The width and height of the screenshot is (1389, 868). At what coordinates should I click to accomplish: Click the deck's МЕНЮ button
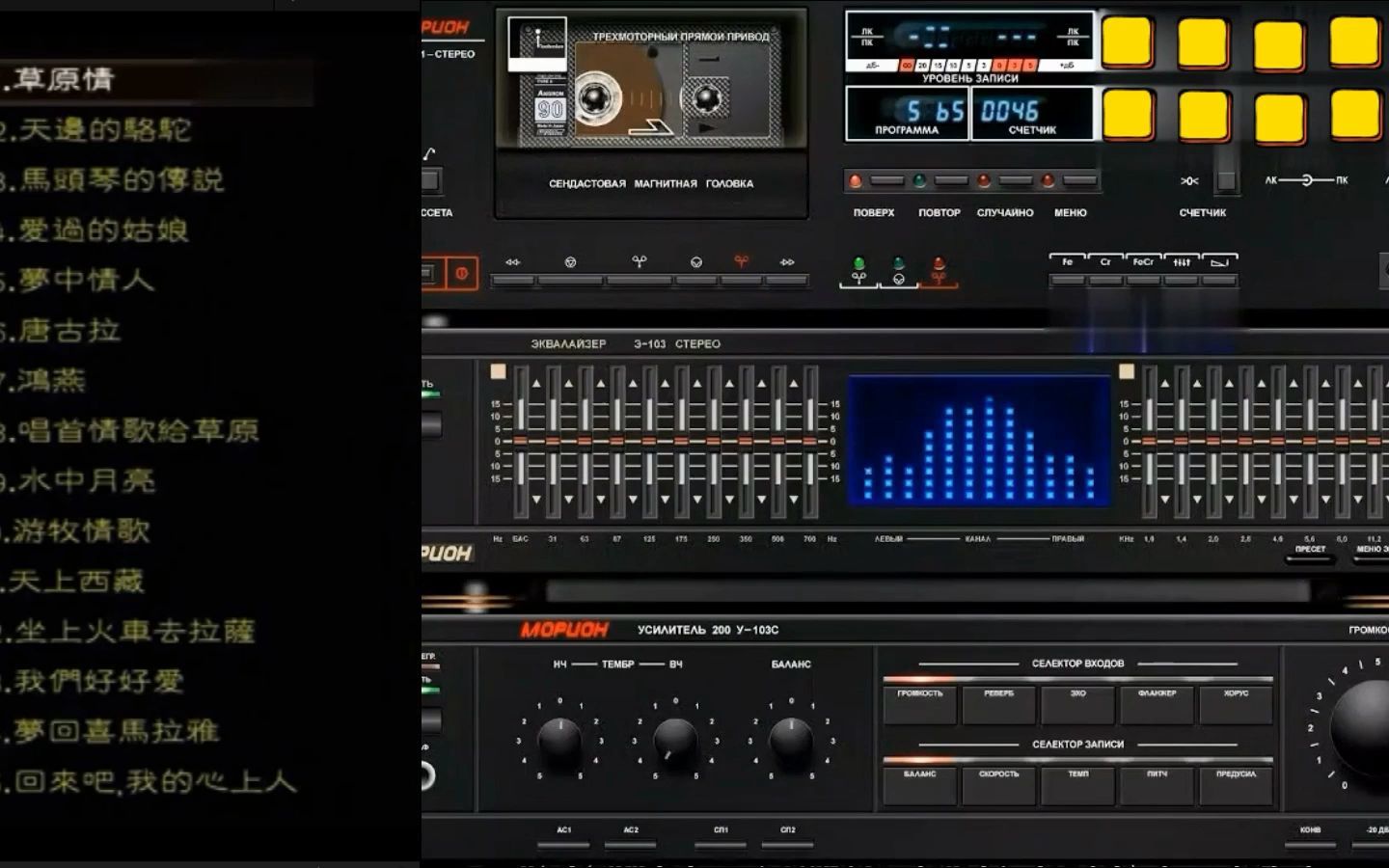click(1079, 180)
